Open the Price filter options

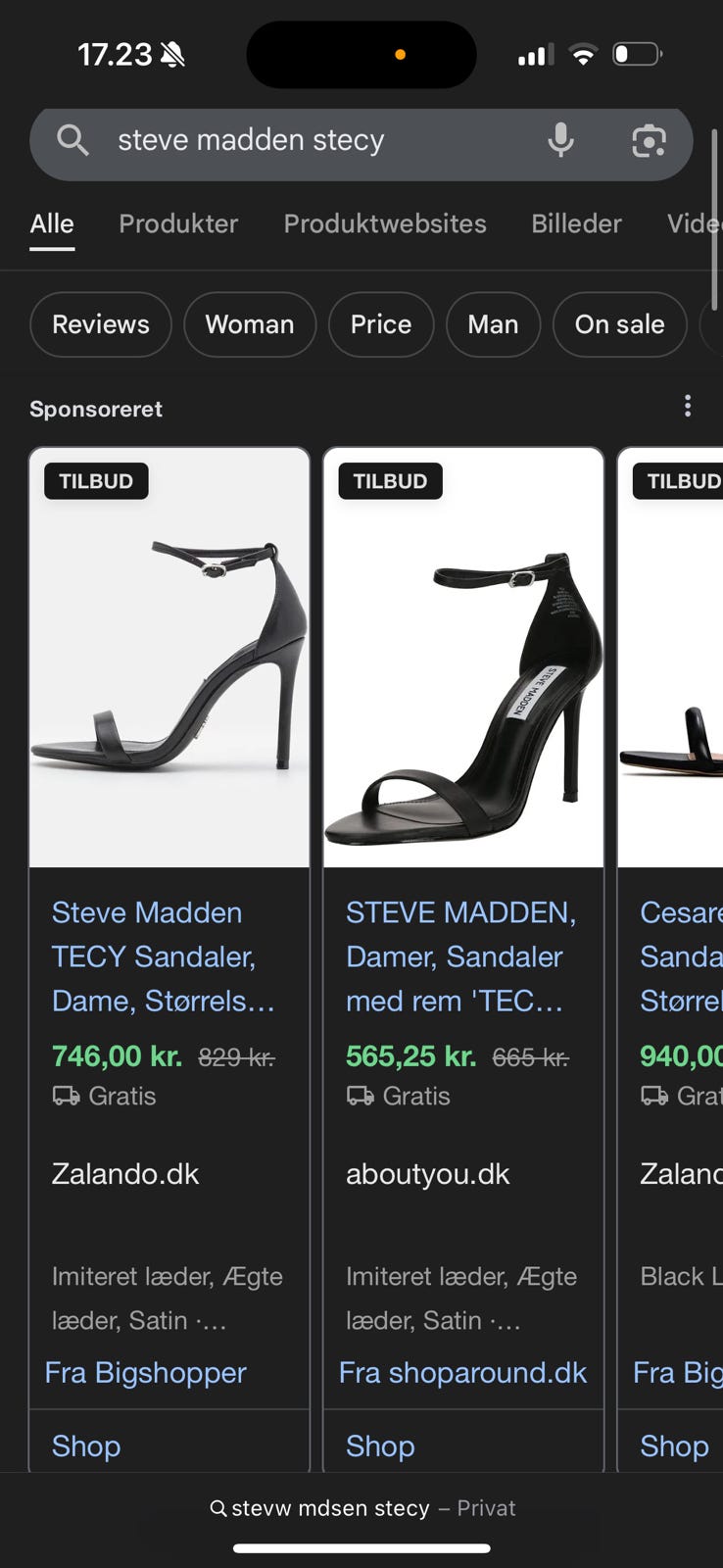click(x=381, y=324)
